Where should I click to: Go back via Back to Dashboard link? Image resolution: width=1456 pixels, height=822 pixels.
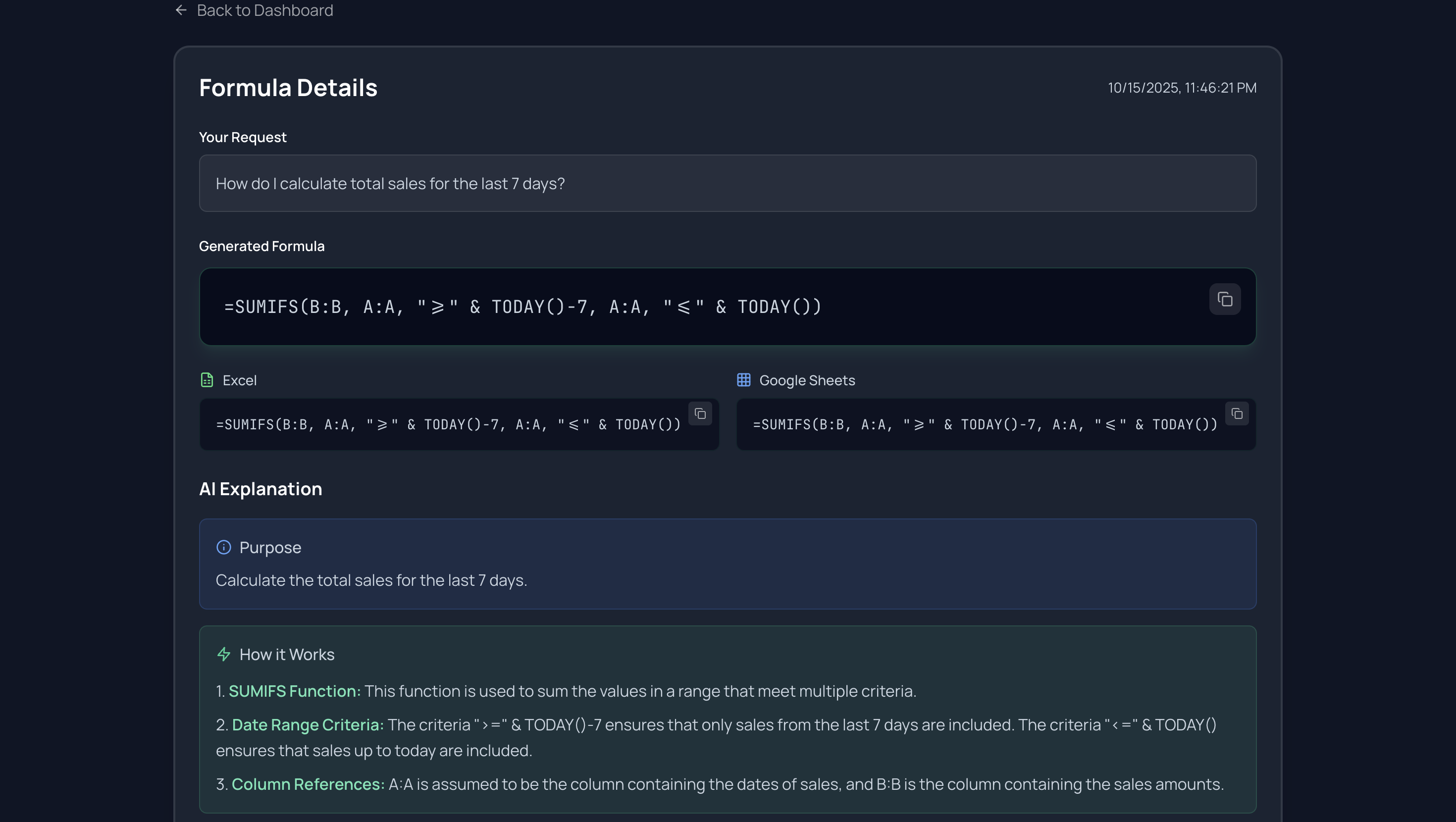point(264,10)
